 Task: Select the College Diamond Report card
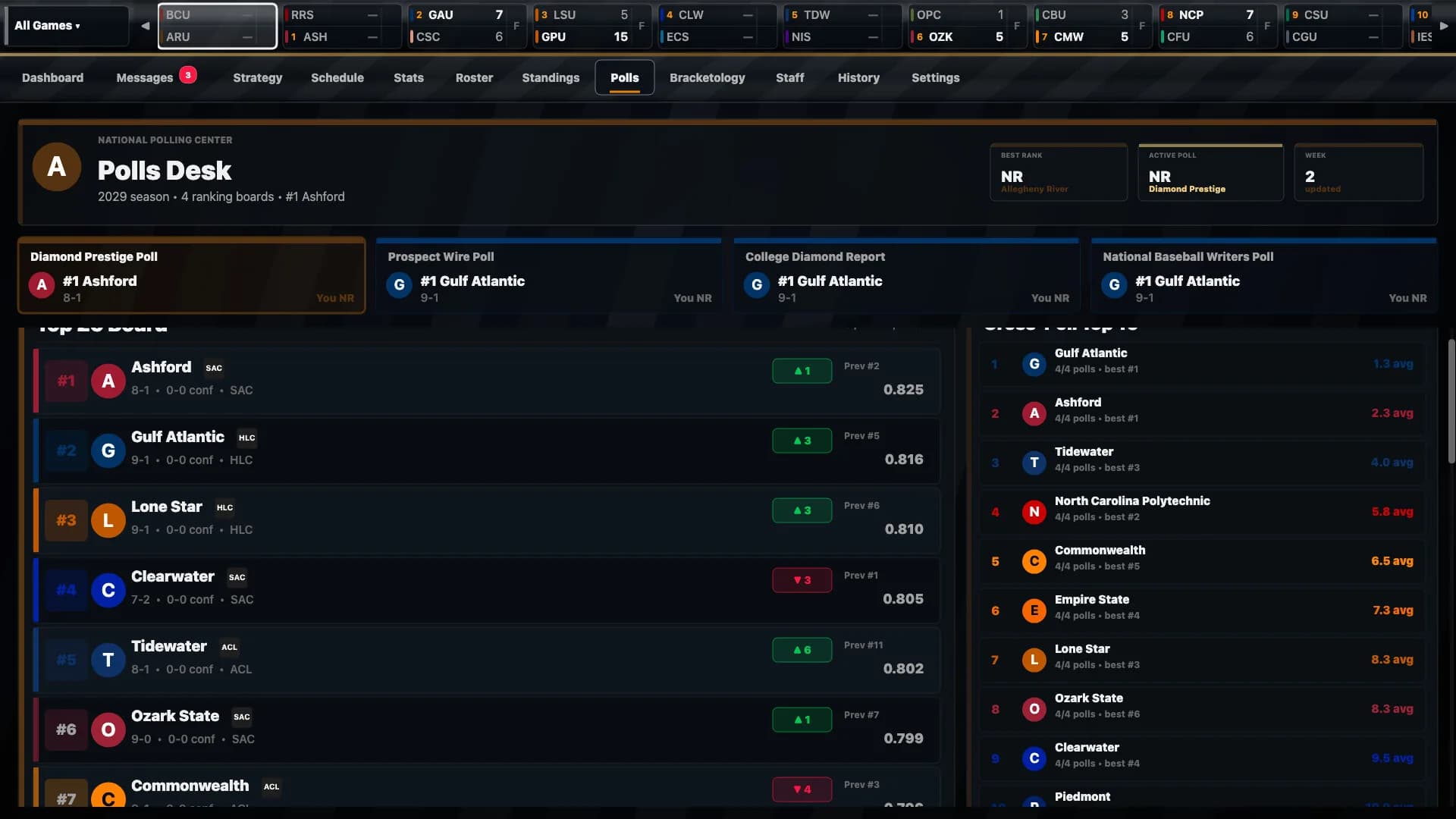coord(906,275)
